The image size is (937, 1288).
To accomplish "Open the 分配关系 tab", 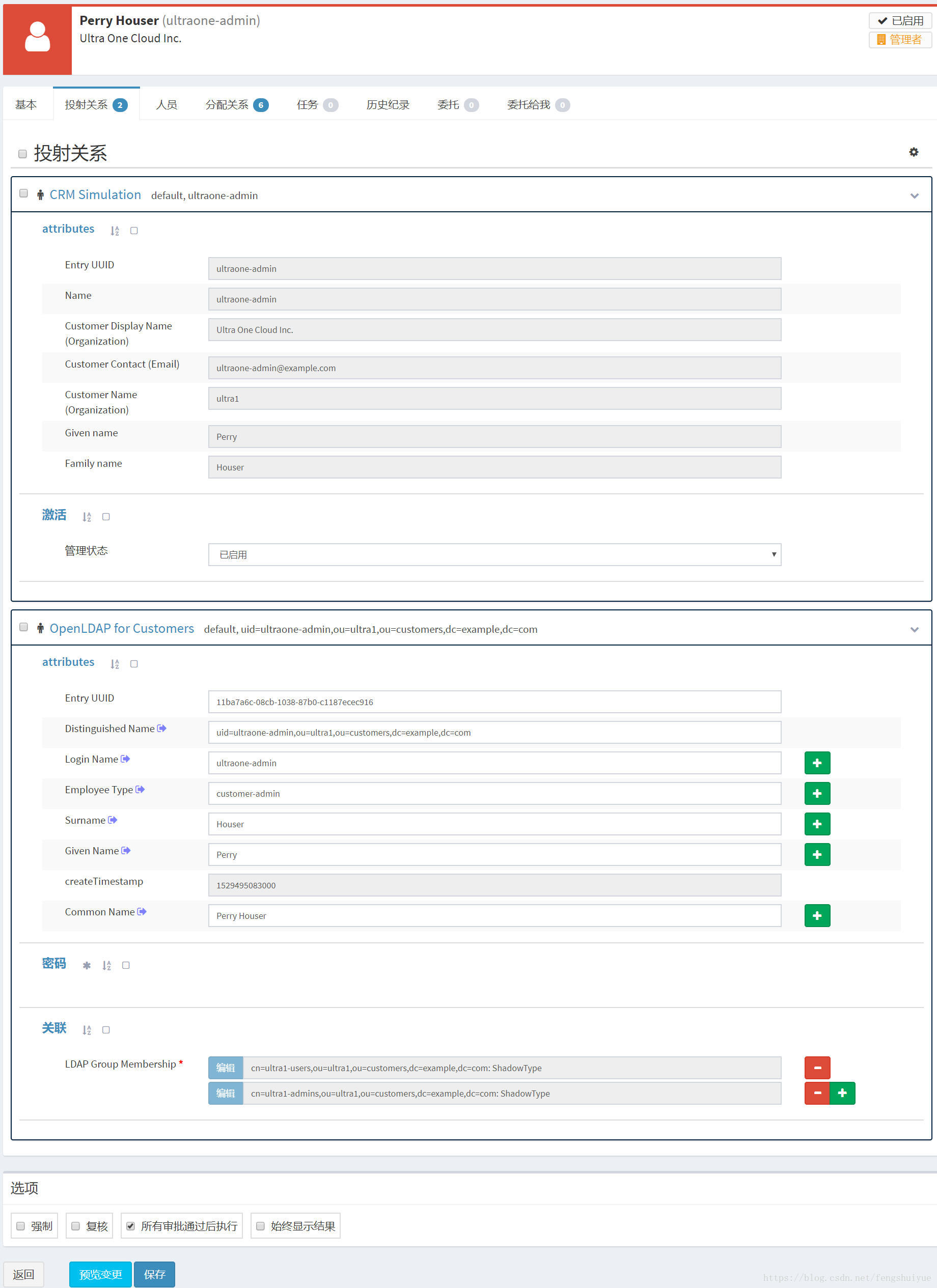I will [x=236, y=104].
